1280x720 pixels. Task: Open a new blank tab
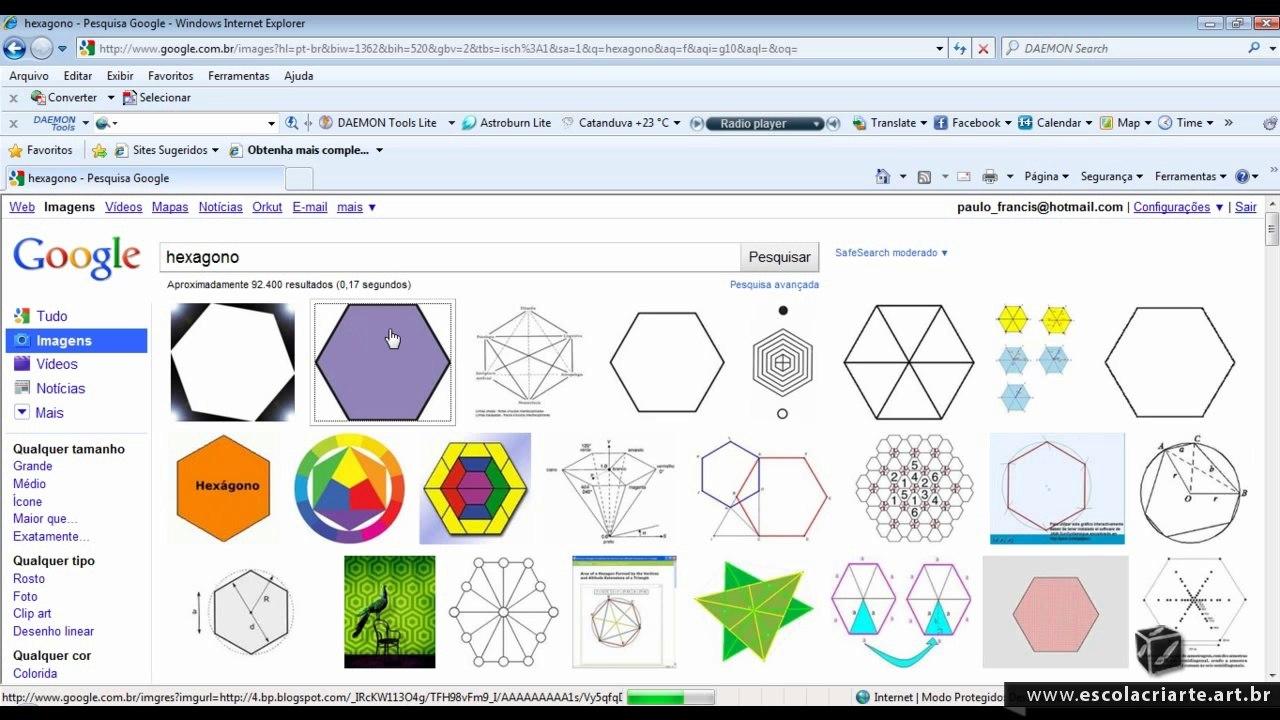[299, 179]
